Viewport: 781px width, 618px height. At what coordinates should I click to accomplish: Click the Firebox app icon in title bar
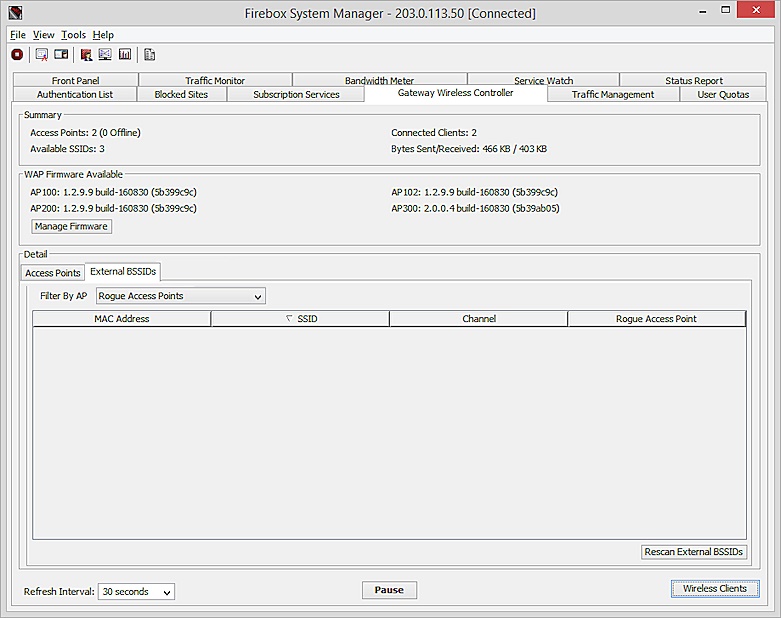(x=15, y=12)
